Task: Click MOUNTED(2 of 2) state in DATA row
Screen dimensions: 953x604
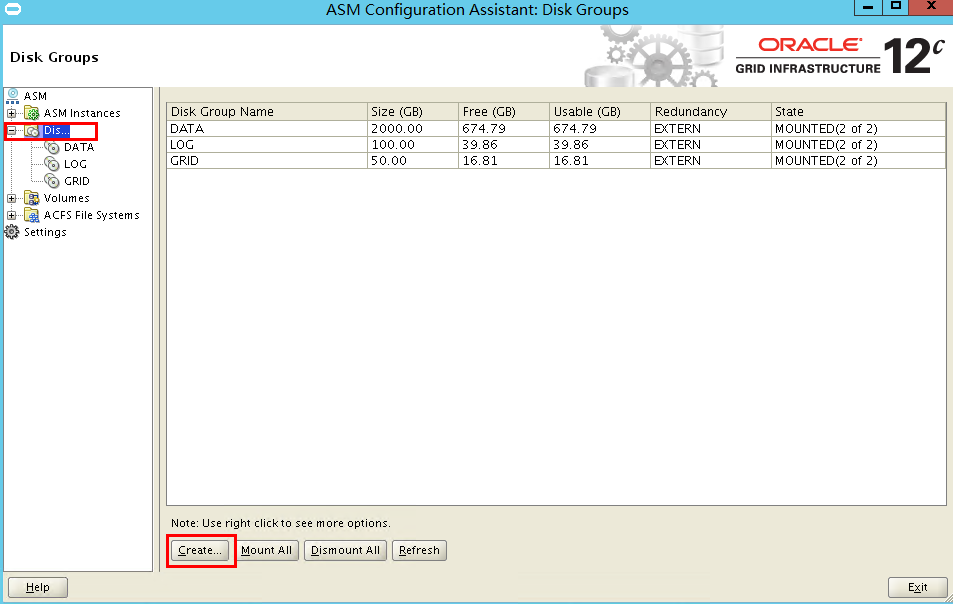Action: click(858, 129)
